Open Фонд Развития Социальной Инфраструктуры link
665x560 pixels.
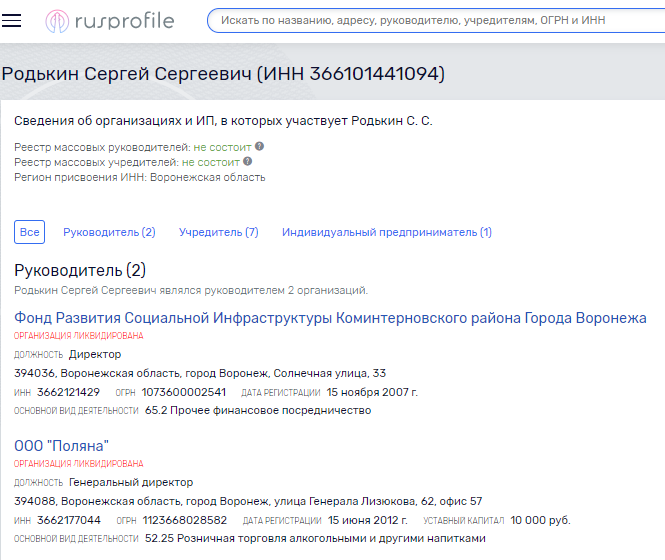(x=330, y=318)
